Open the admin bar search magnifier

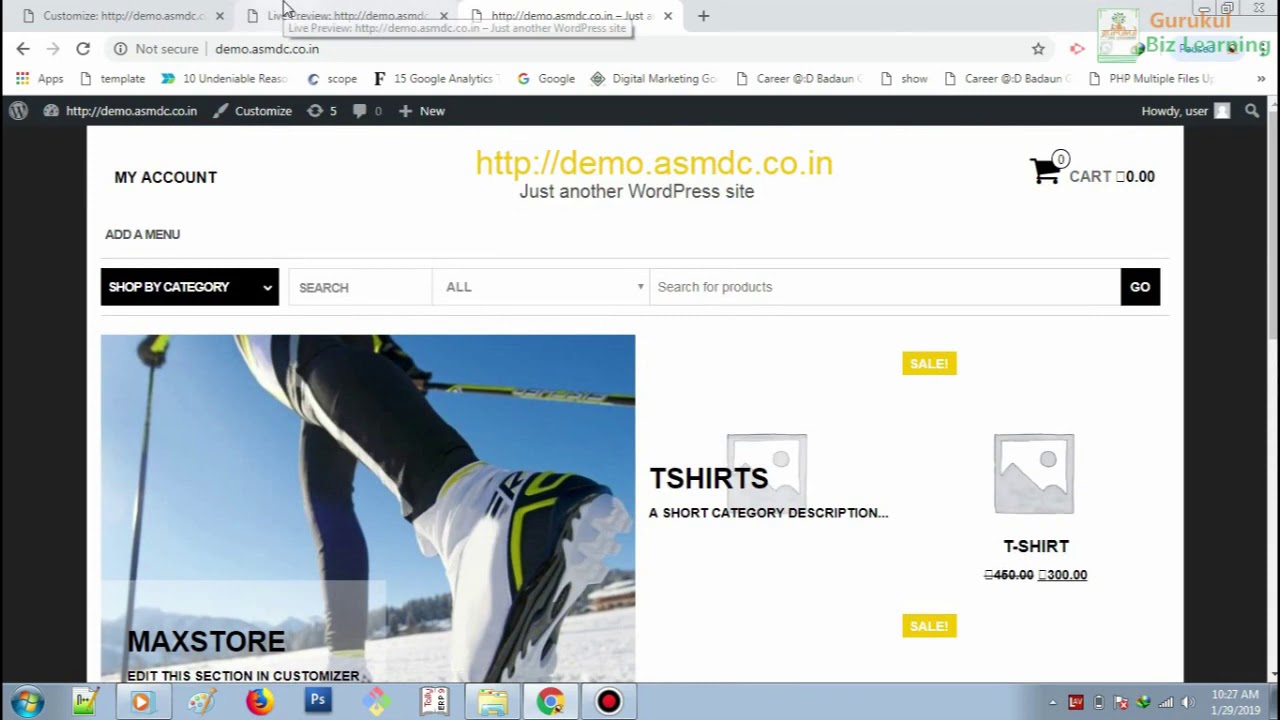1252,111
